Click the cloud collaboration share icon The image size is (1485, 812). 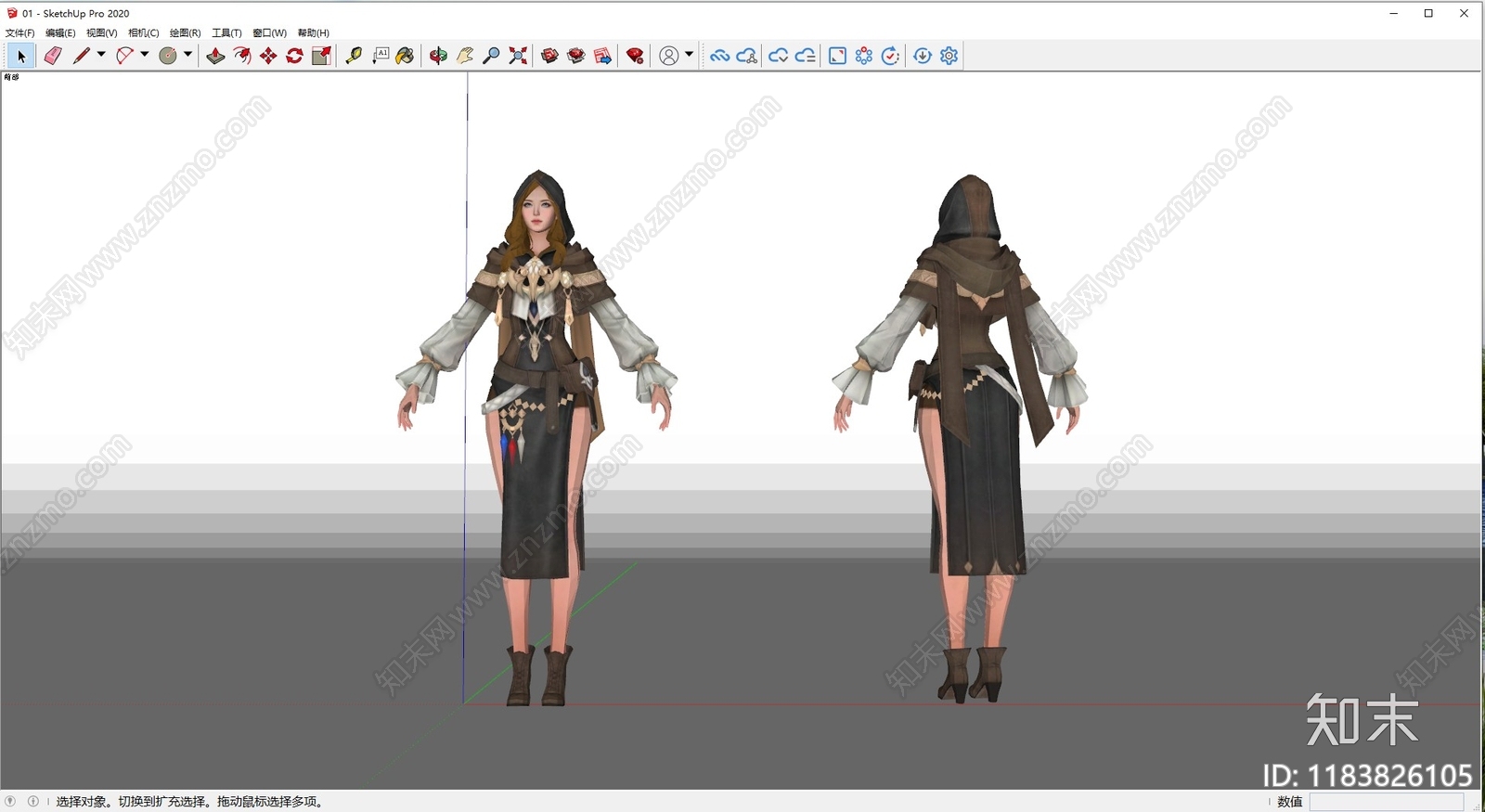(746, 56)
